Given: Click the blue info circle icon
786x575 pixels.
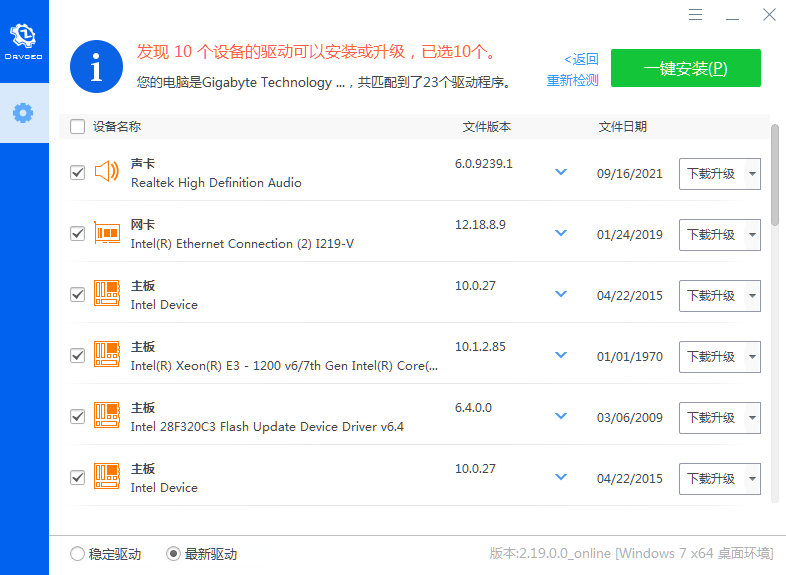Looking at the screenshot, I should tap(96, 67).
